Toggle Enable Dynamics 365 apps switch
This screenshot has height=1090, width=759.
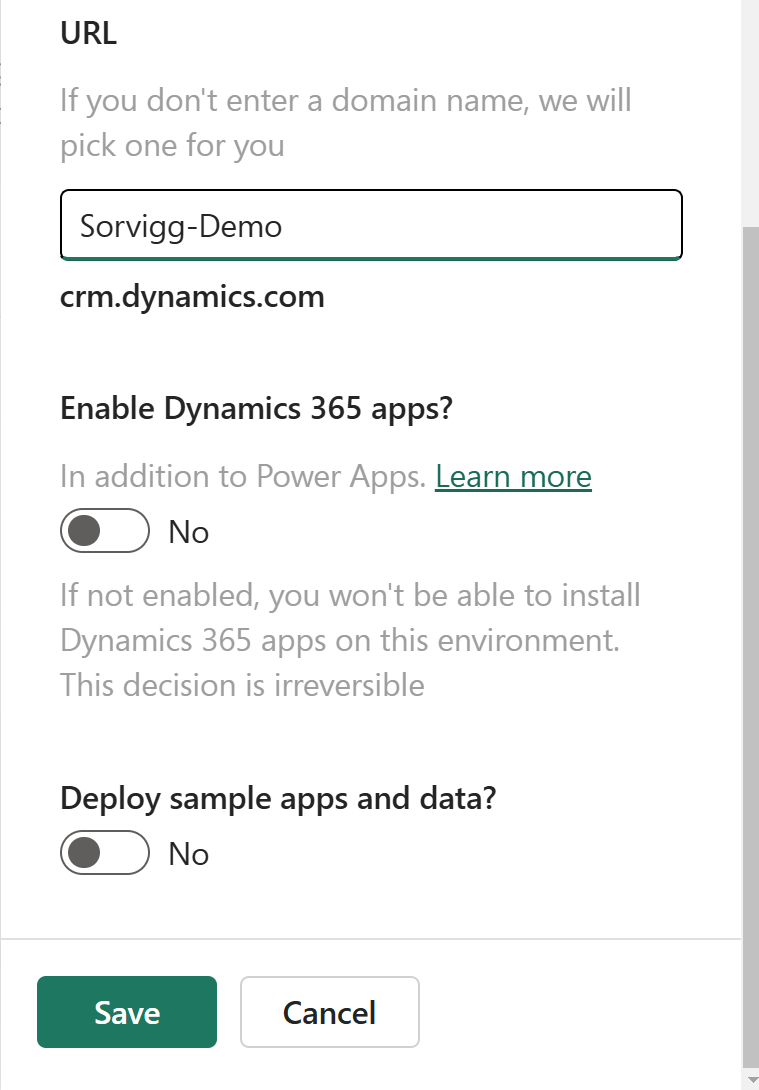(105, 530)
